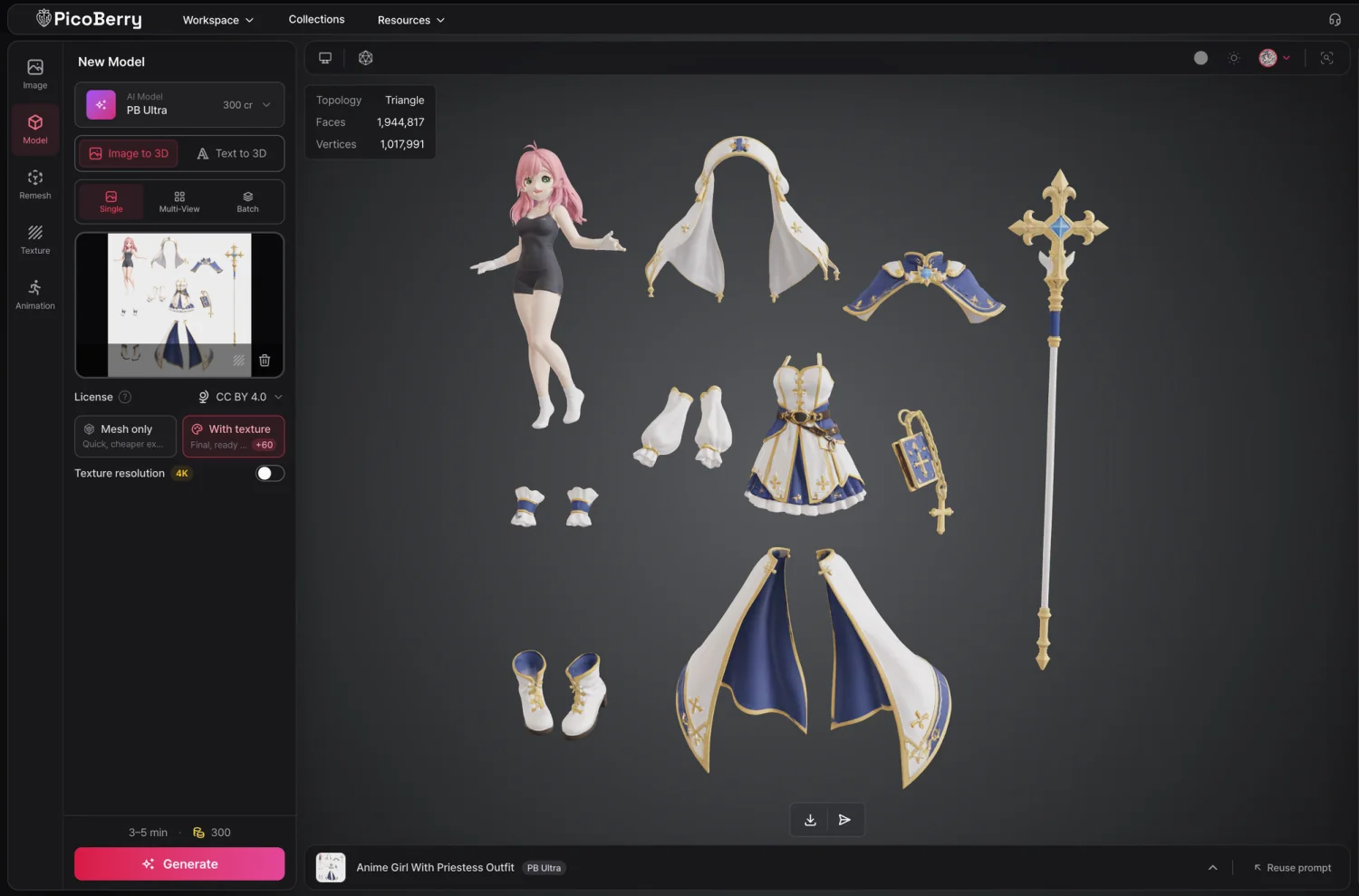The height and width of the screenshot is (896, 1359).
Task: Select the gray background color circle
Action: pos(1200,58)
